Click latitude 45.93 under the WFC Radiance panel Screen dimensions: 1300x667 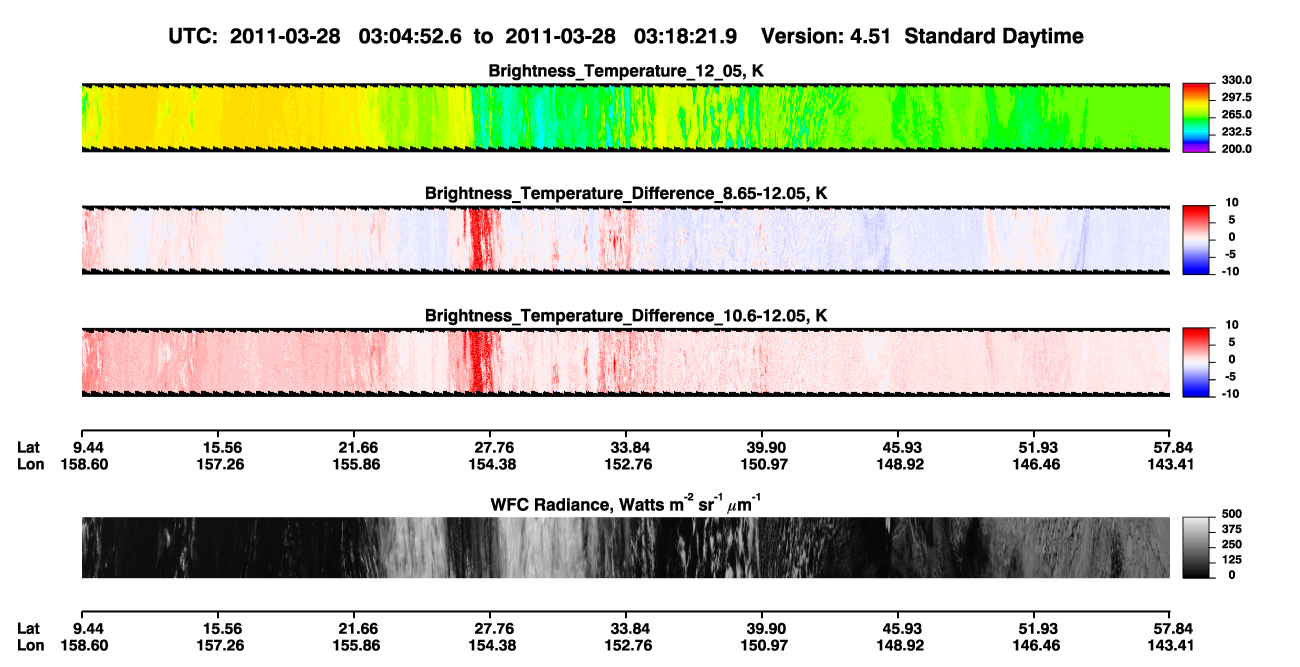898,629
